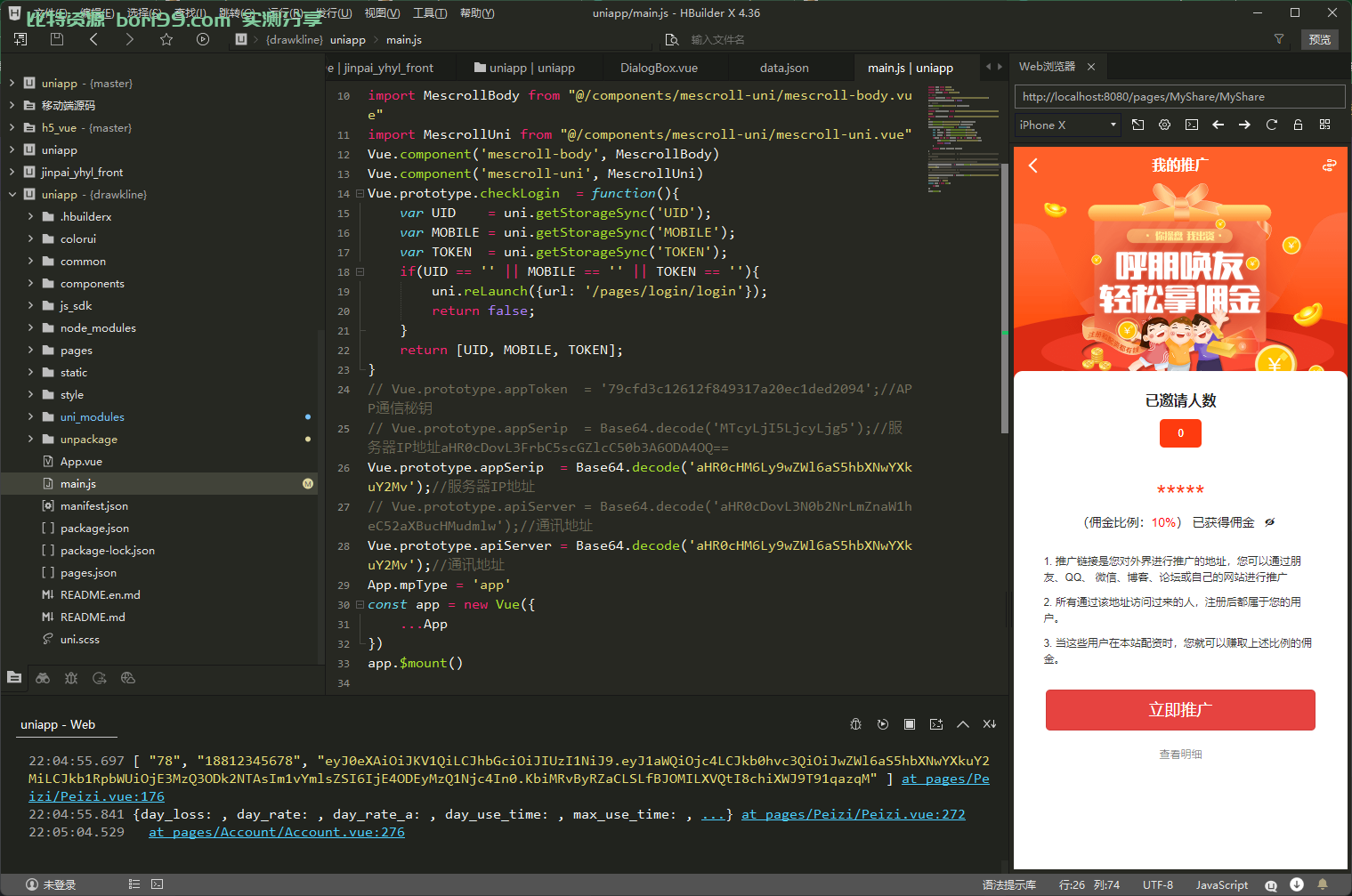1352x896 pixels.
Task: Switch to the data.json tab
Action: 784,68
